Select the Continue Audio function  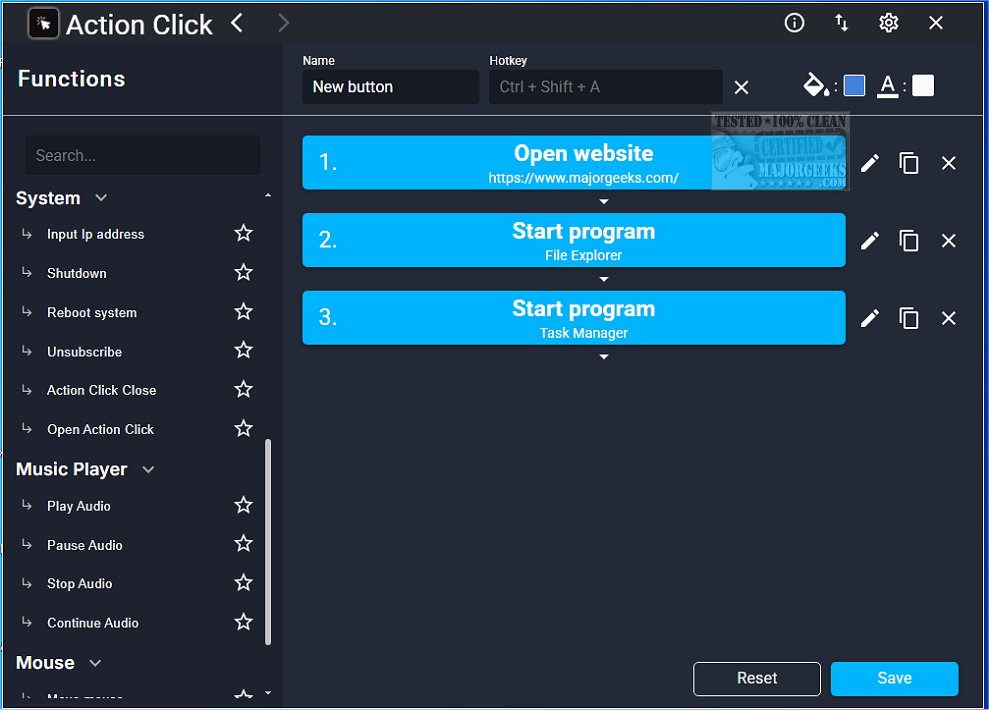pyautogui.click(x=93, y=623)
